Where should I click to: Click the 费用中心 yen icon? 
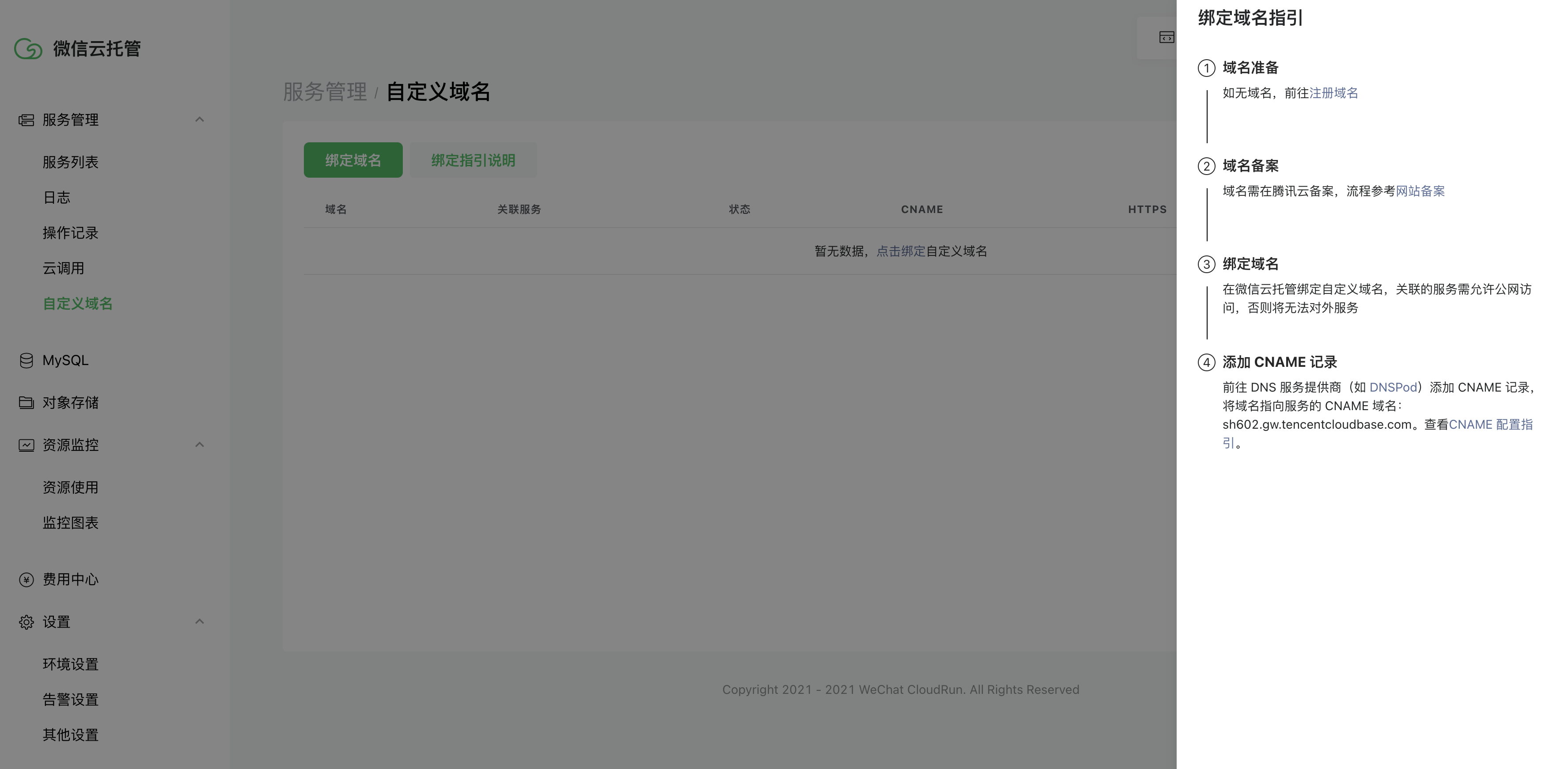pos(26,580)
